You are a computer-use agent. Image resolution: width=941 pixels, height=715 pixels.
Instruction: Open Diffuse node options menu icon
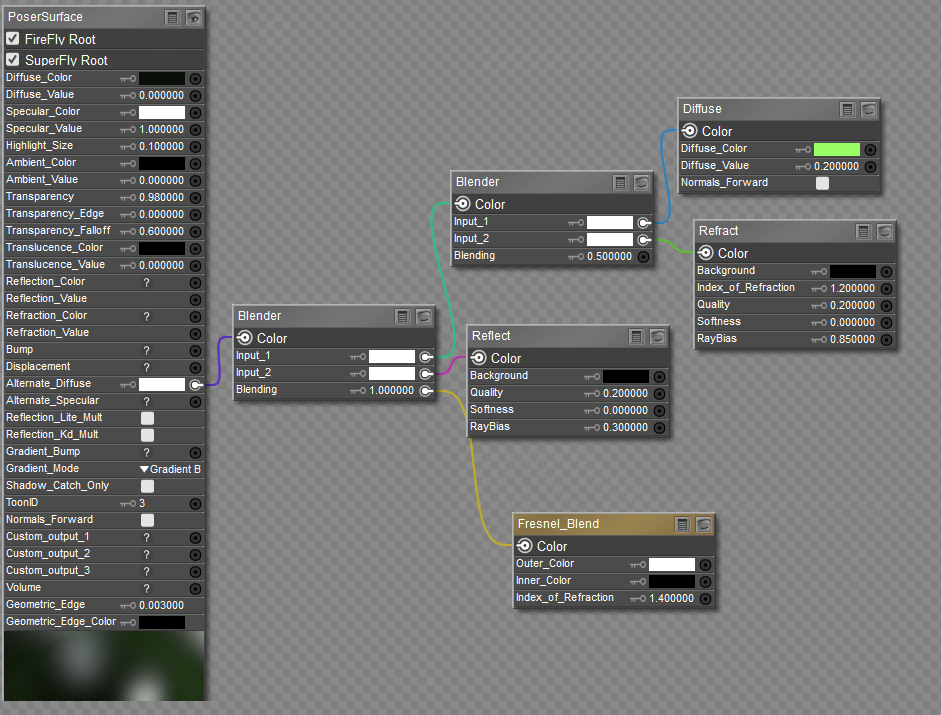847,110
